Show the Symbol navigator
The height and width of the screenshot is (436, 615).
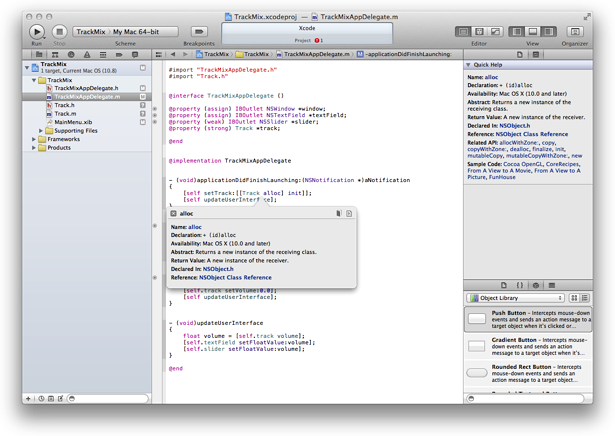[55, 54]
